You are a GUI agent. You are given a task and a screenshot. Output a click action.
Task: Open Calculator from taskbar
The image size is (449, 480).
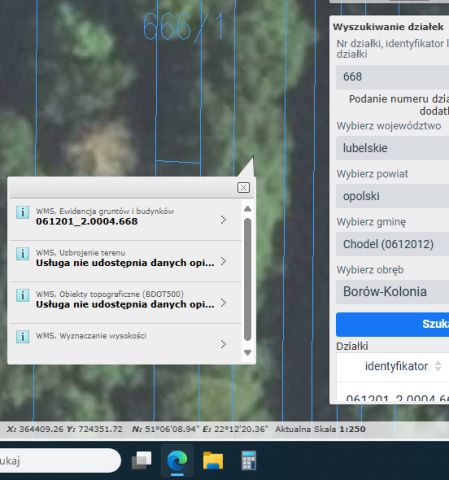click(249, 460)
